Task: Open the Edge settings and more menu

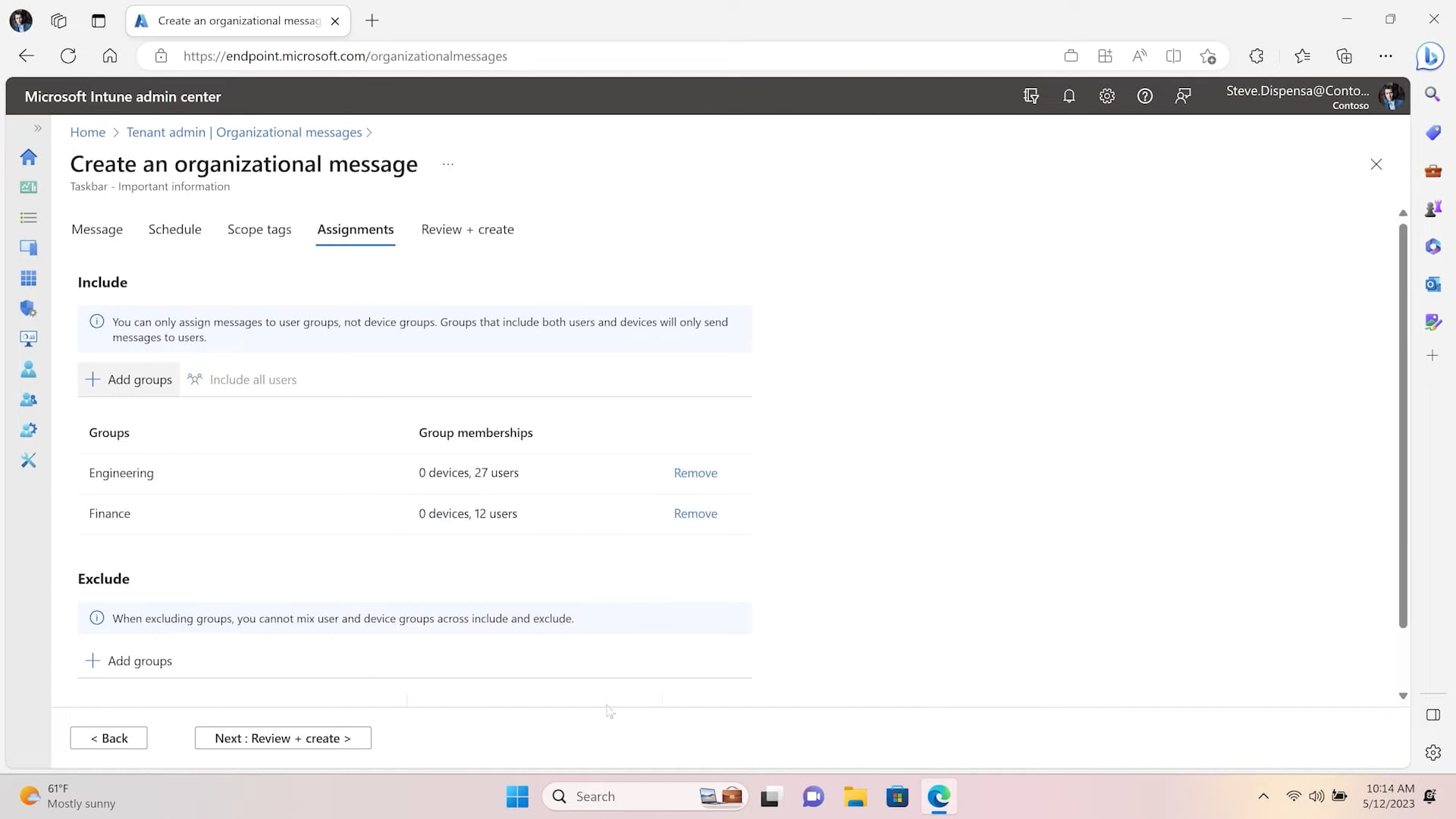Action: click(x=1385, y=56)
